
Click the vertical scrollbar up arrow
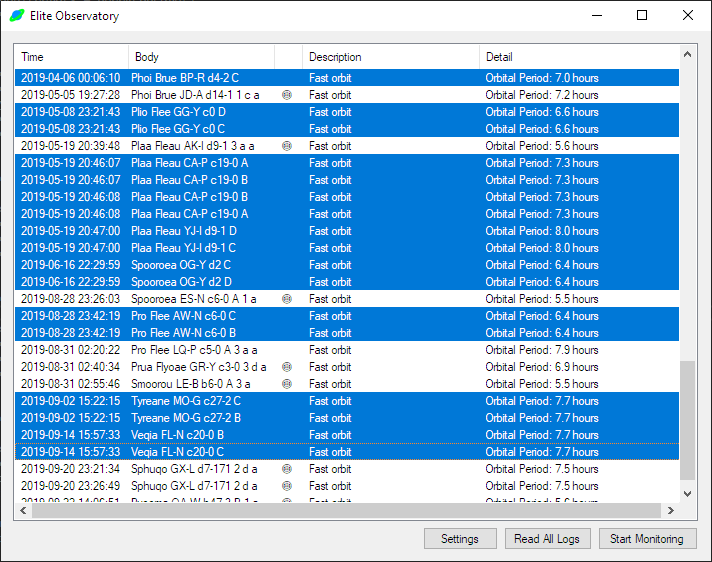[x=687, y=54]
